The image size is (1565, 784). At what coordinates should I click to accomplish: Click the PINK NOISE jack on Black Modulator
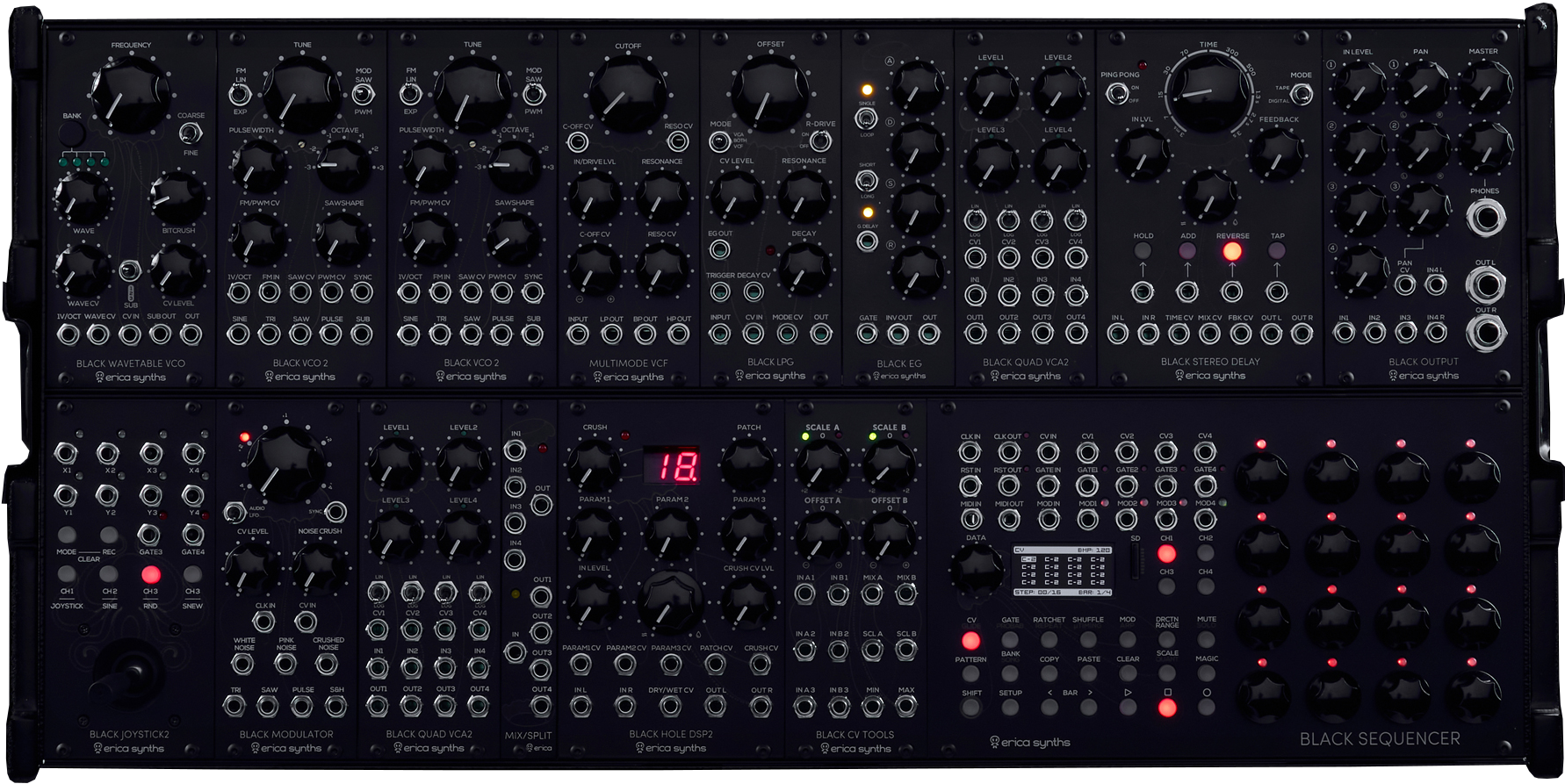tap(285, 664)
